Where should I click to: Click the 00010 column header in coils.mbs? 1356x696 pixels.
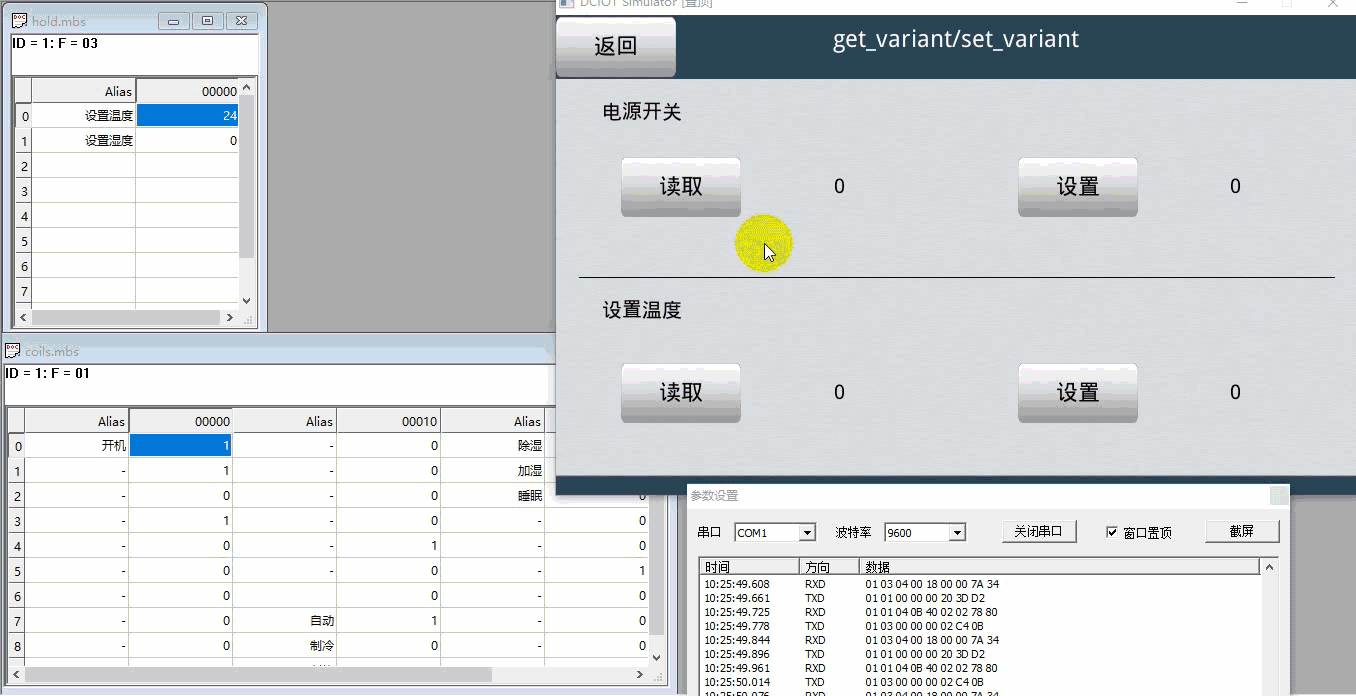pyautogui.click(x=389, y=421)
